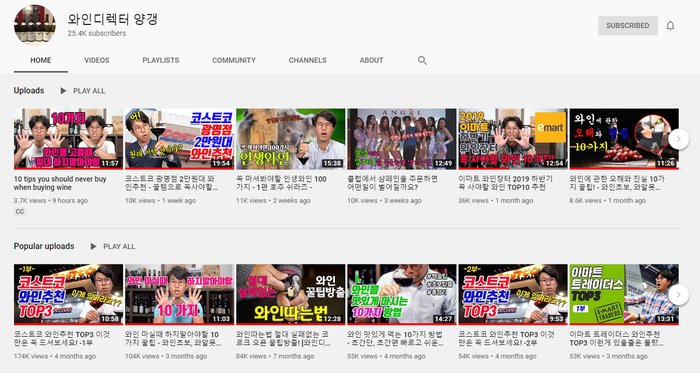Open the channel search magnifier icon

point(422,60)
